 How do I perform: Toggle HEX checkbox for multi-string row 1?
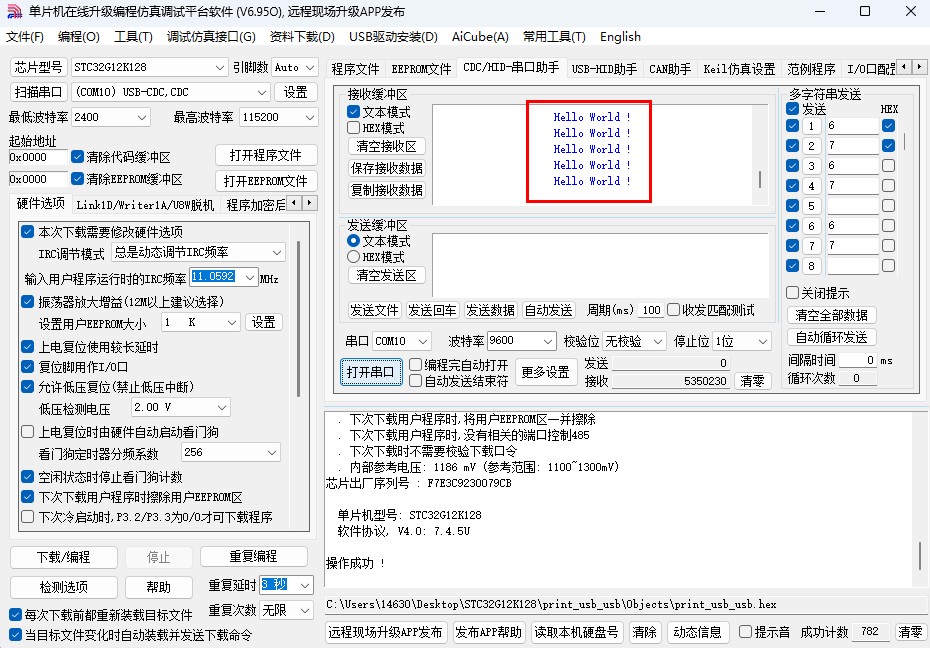(x=888, y=126)
